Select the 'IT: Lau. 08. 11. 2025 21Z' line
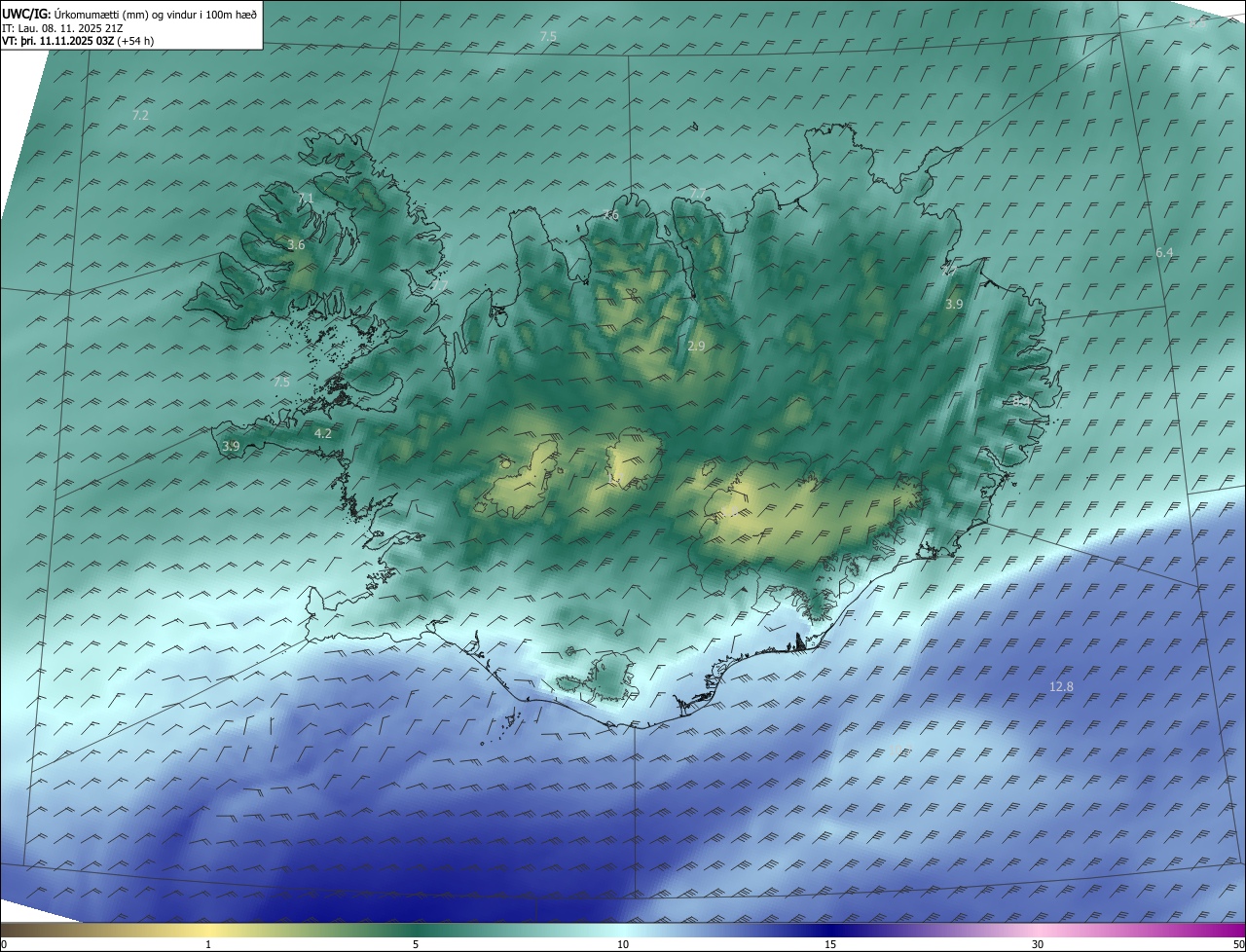This screenshot has height=952, width=1246. point(62,28)
